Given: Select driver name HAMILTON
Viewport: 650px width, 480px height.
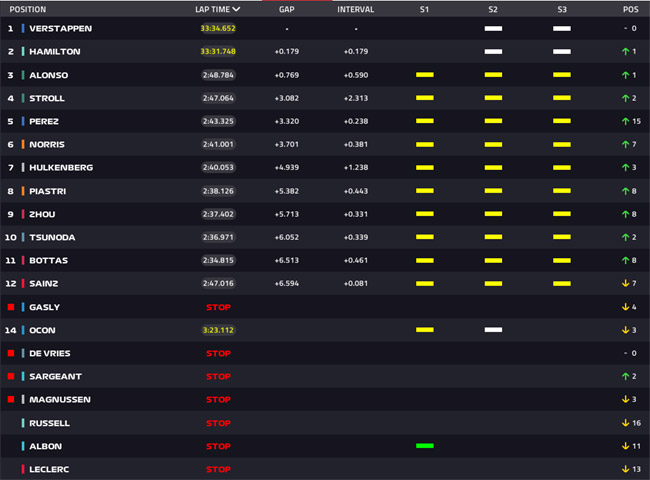Looking at the screenshot, I should 55,51.
